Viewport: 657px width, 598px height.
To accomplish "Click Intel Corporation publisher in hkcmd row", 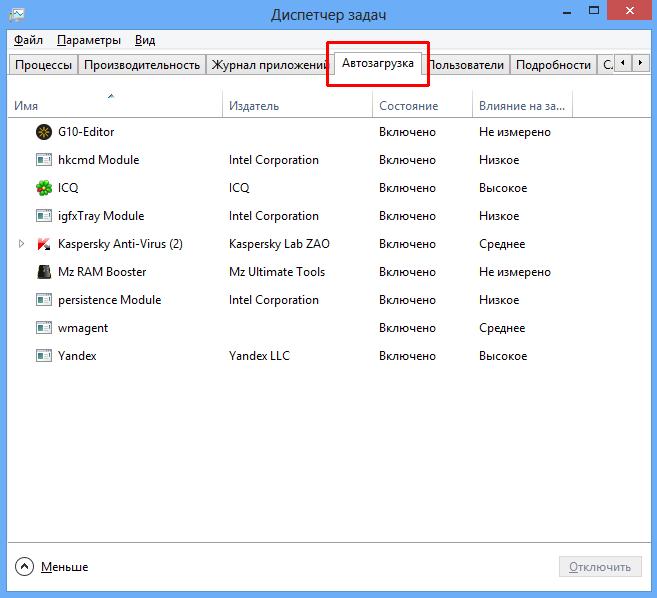I will point(274,160).
